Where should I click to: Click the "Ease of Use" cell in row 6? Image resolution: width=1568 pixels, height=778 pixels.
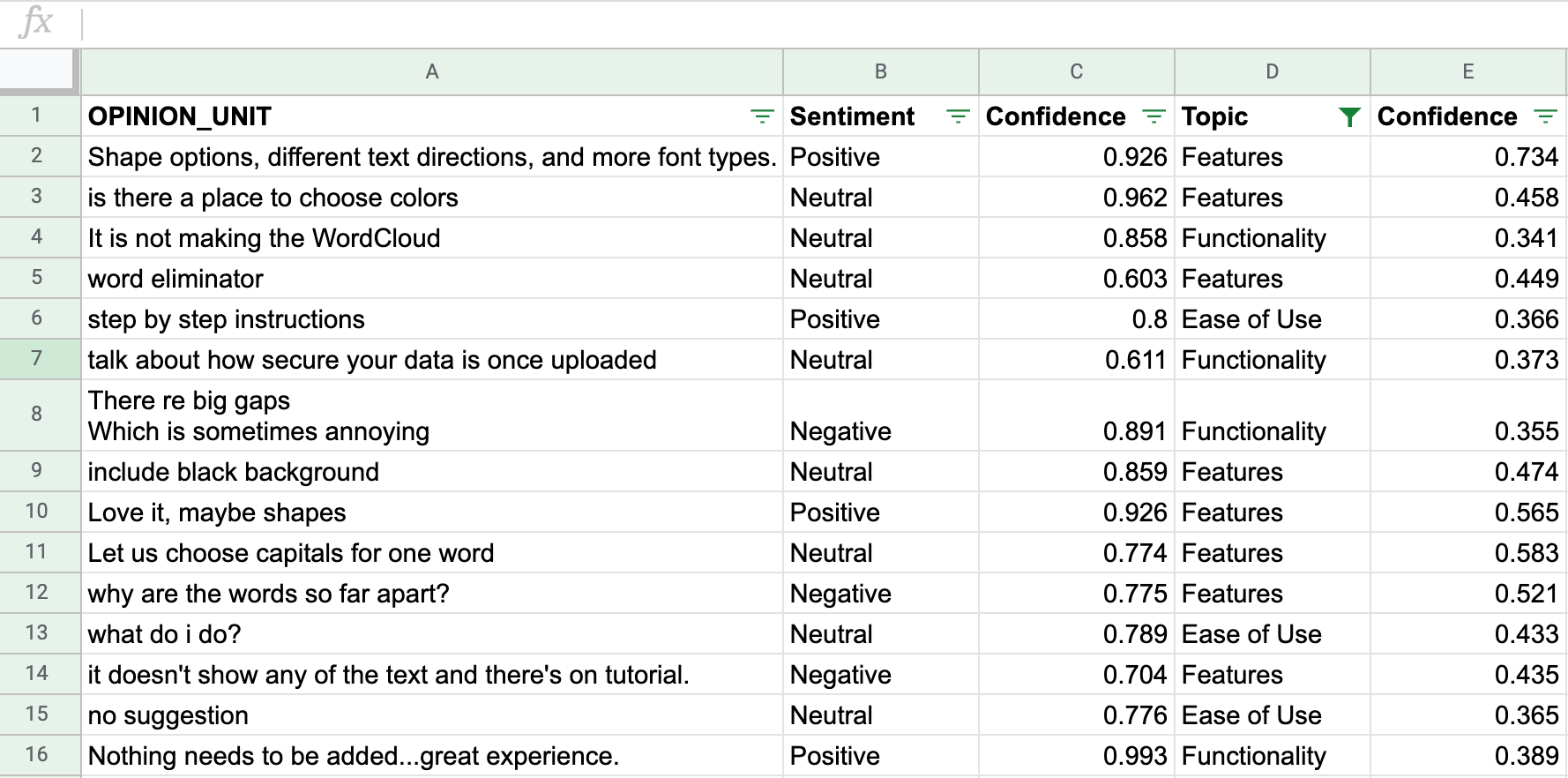(1272, 319)
